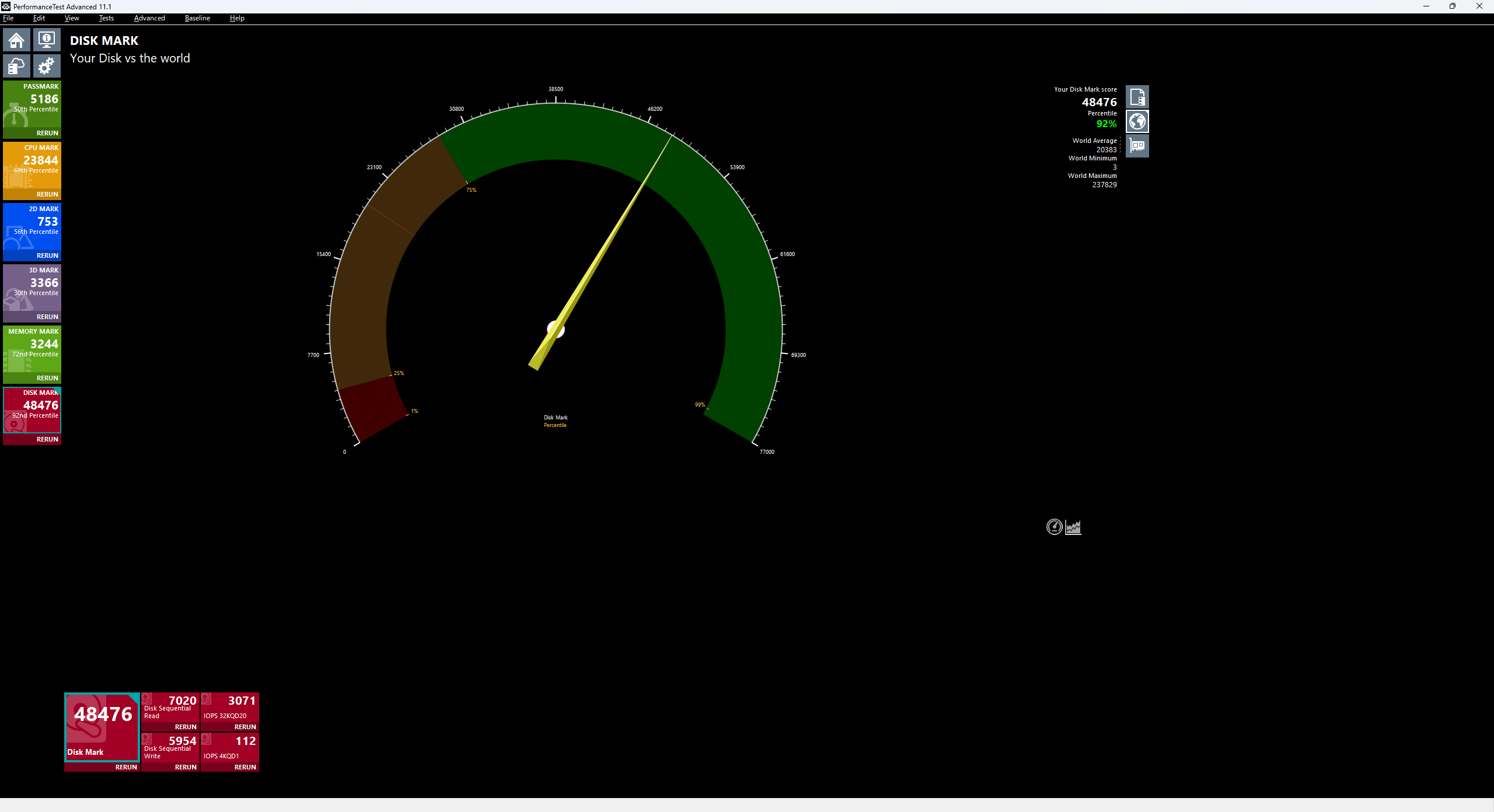The image size is (1494, 812).
Task: Open the Tests menu
Action: pos(106,18)
